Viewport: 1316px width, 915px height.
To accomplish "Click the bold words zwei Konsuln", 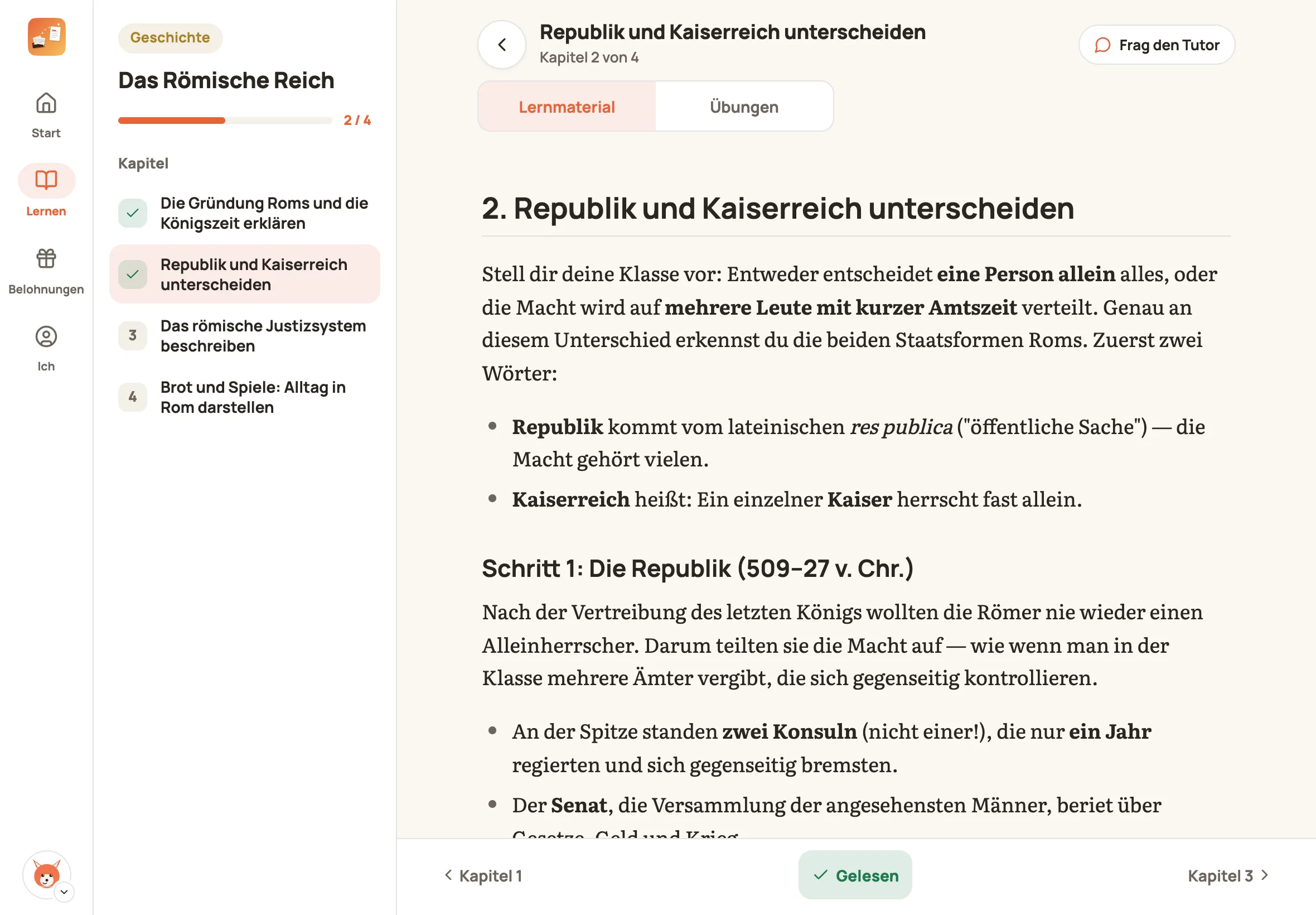I will 789,731.
